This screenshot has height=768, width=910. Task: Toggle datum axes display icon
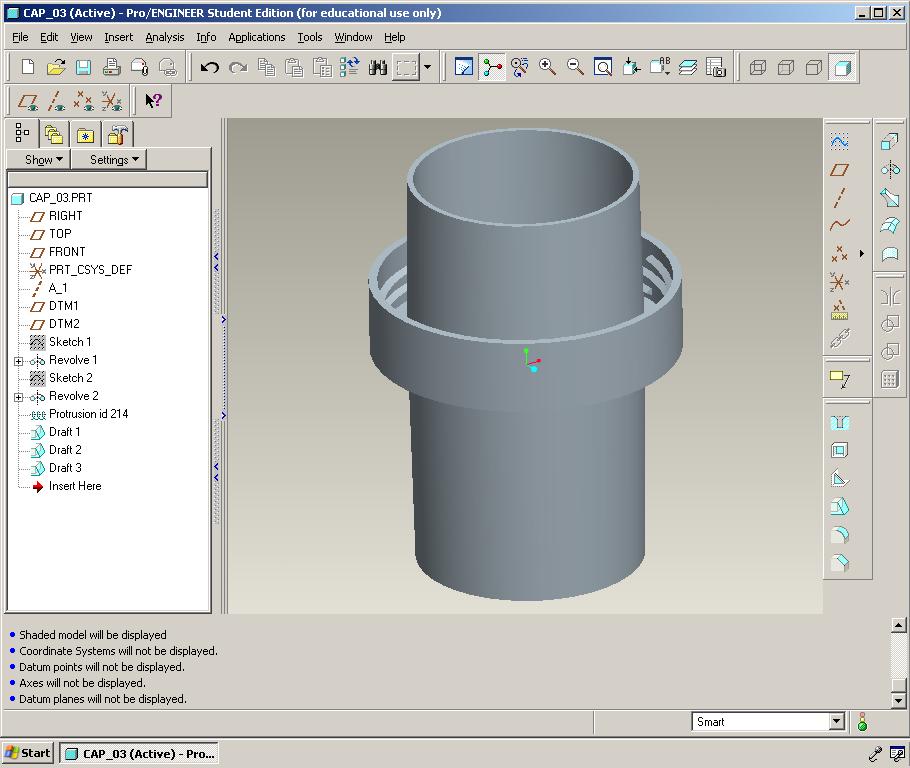(57, 101)
